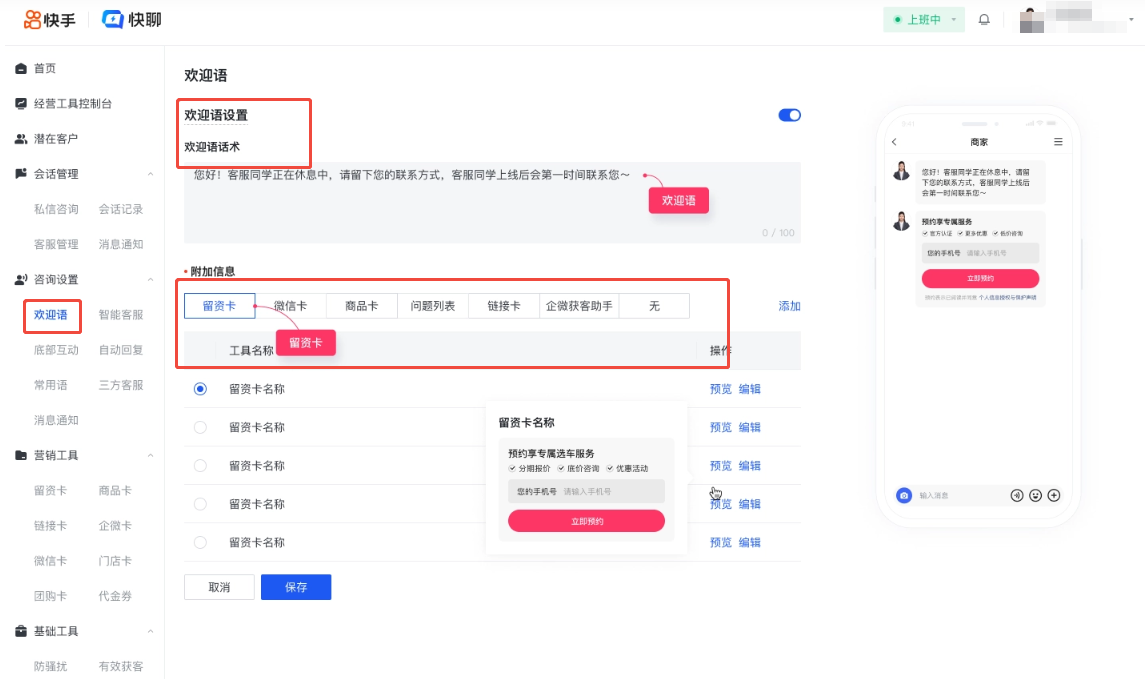This screenshot has height=679, width=1145.
Task: Open 经营工具控制台 from the sidebar
Action: [21, 103]
